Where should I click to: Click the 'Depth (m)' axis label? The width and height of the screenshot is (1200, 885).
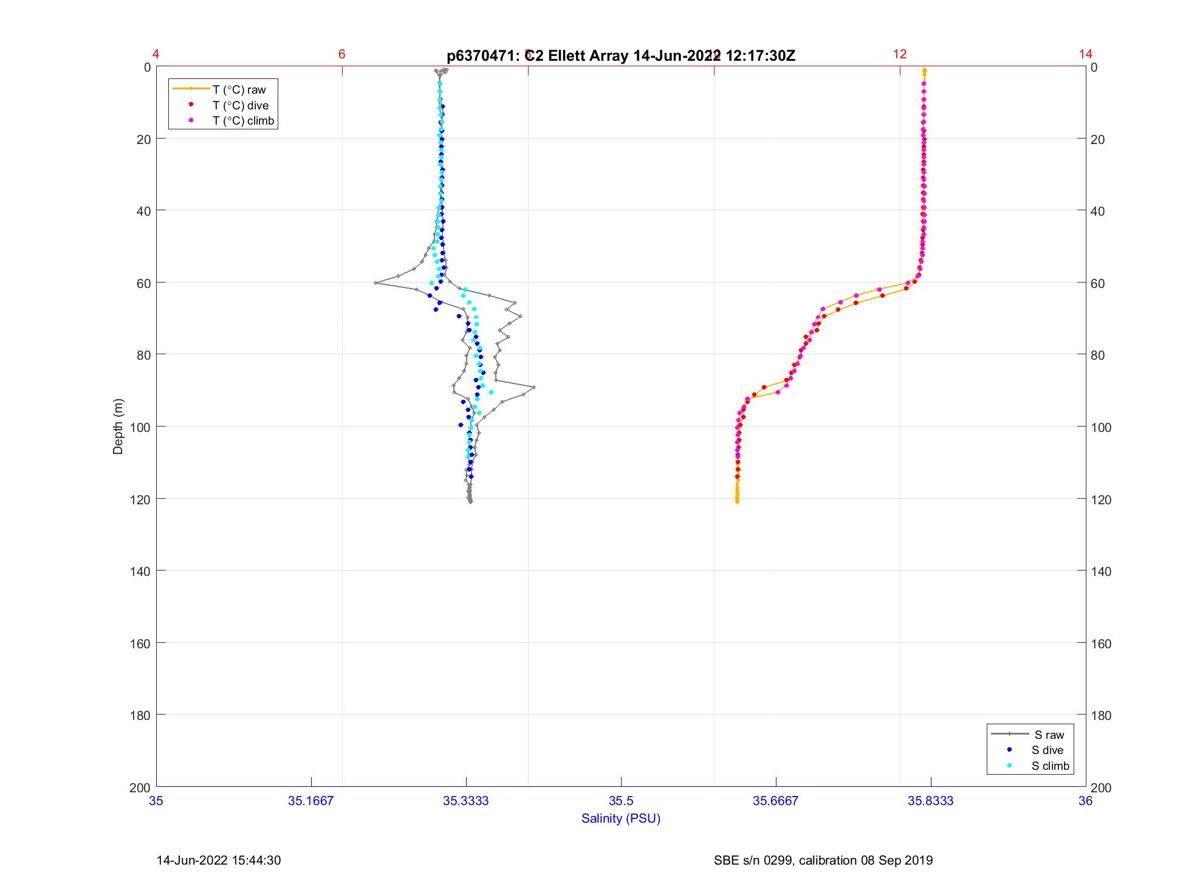[119, 427]
